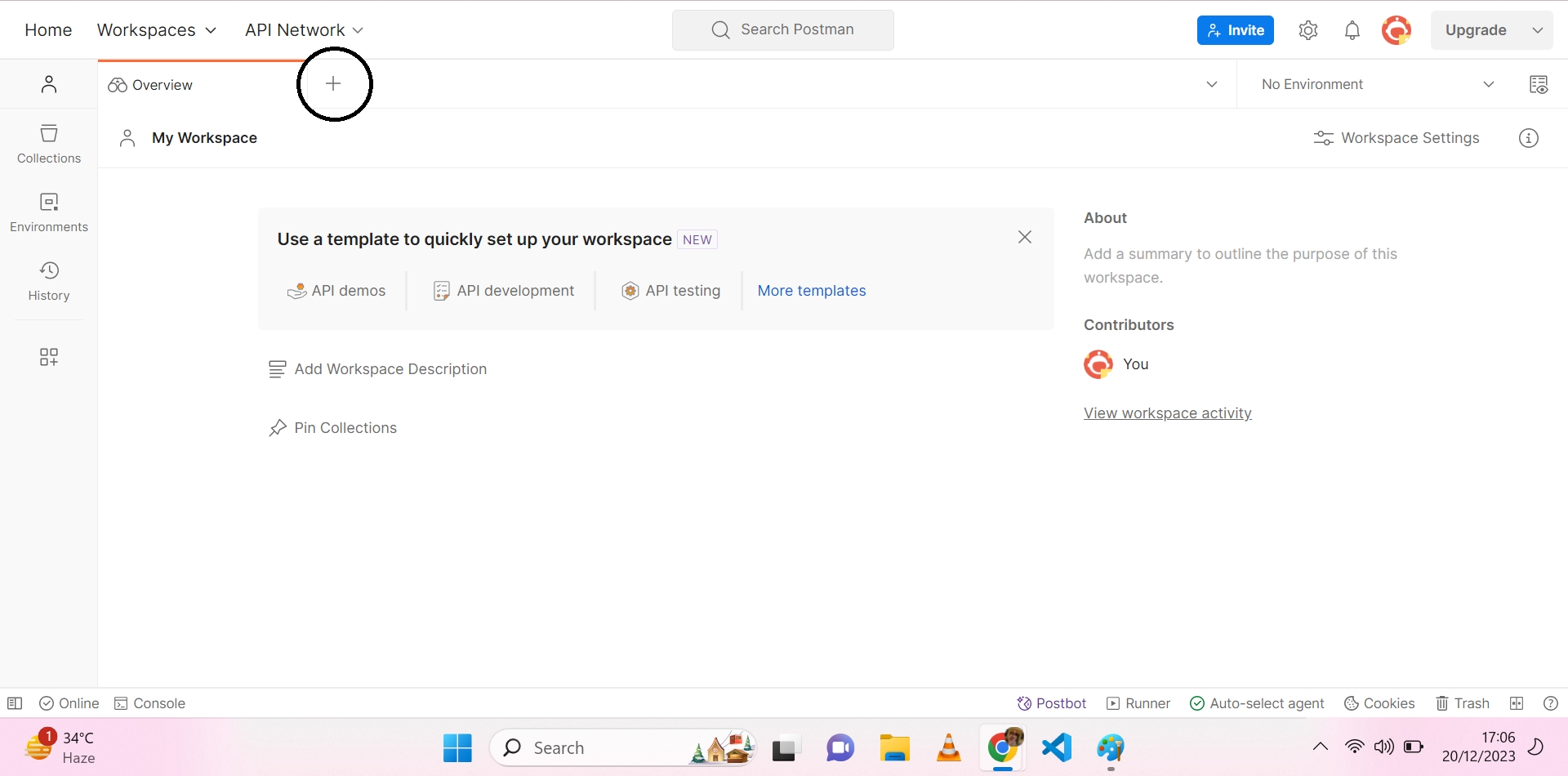Viewport: 1568px width, 776px height.
Task: Toggle two-pane view in status bar
Action: coord(1517,703)
